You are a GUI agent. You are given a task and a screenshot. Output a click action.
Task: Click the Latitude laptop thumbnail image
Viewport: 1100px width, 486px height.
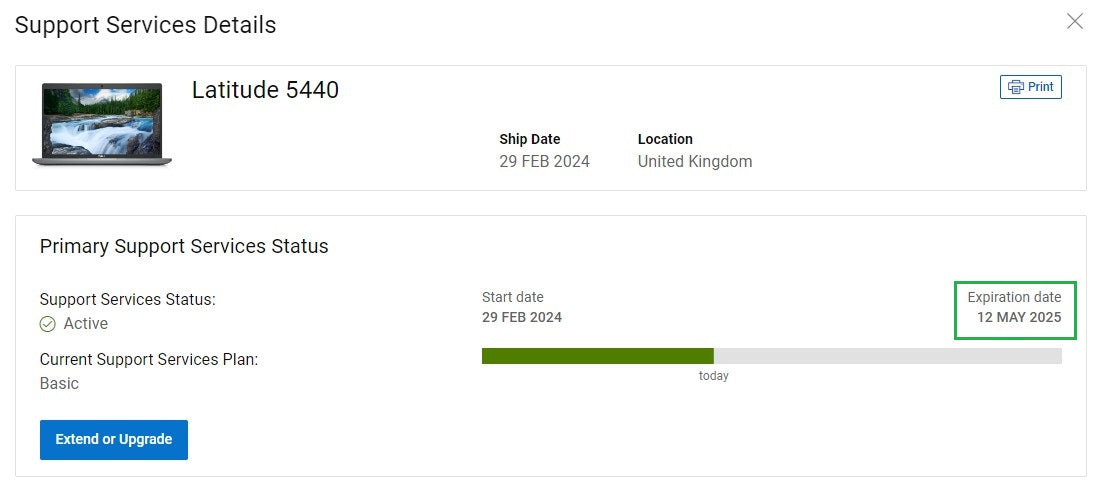(x=102, y=124)
